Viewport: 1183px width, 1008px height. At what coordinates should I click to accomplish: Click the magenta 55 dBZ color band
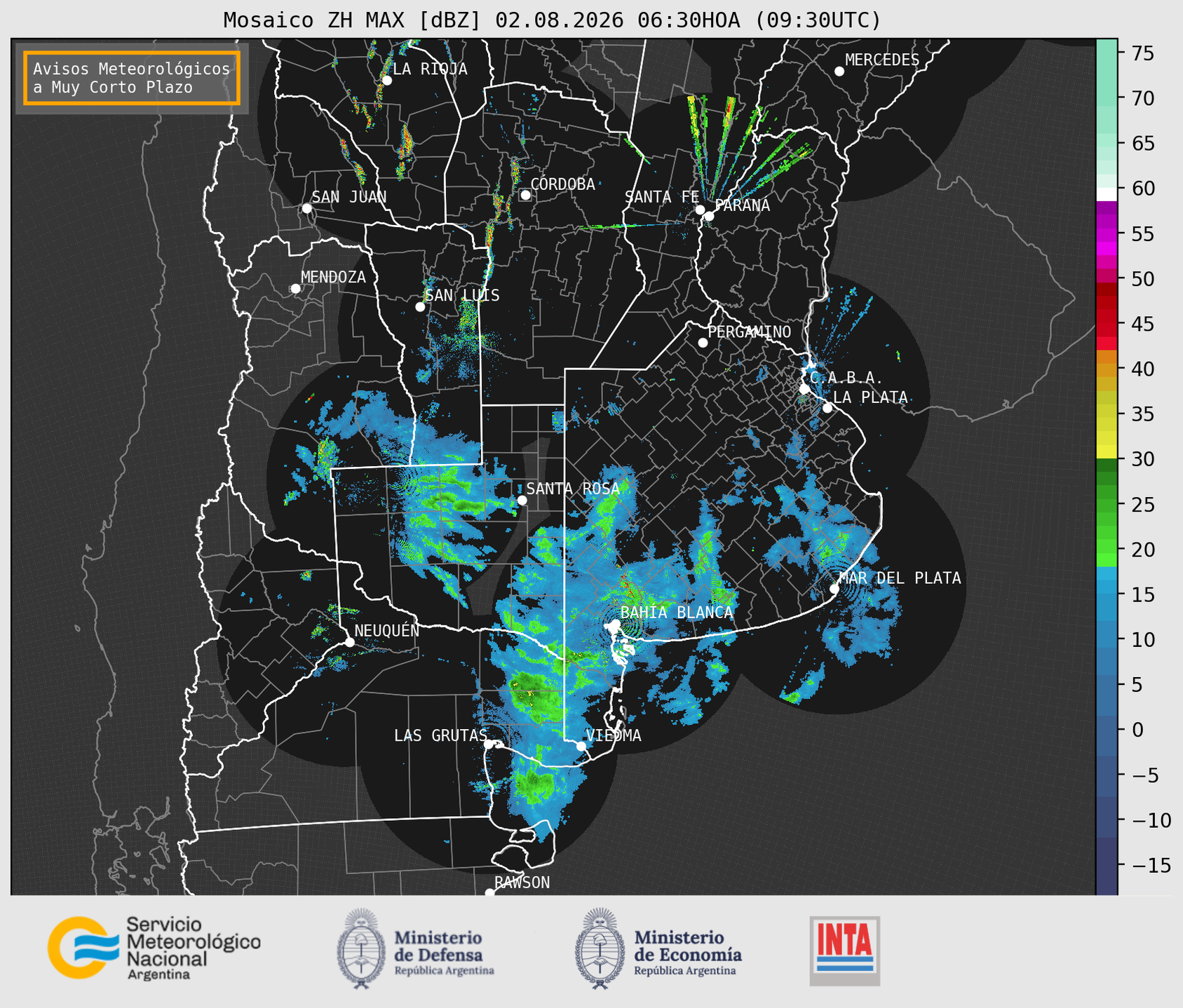[x=1107, y=234]
